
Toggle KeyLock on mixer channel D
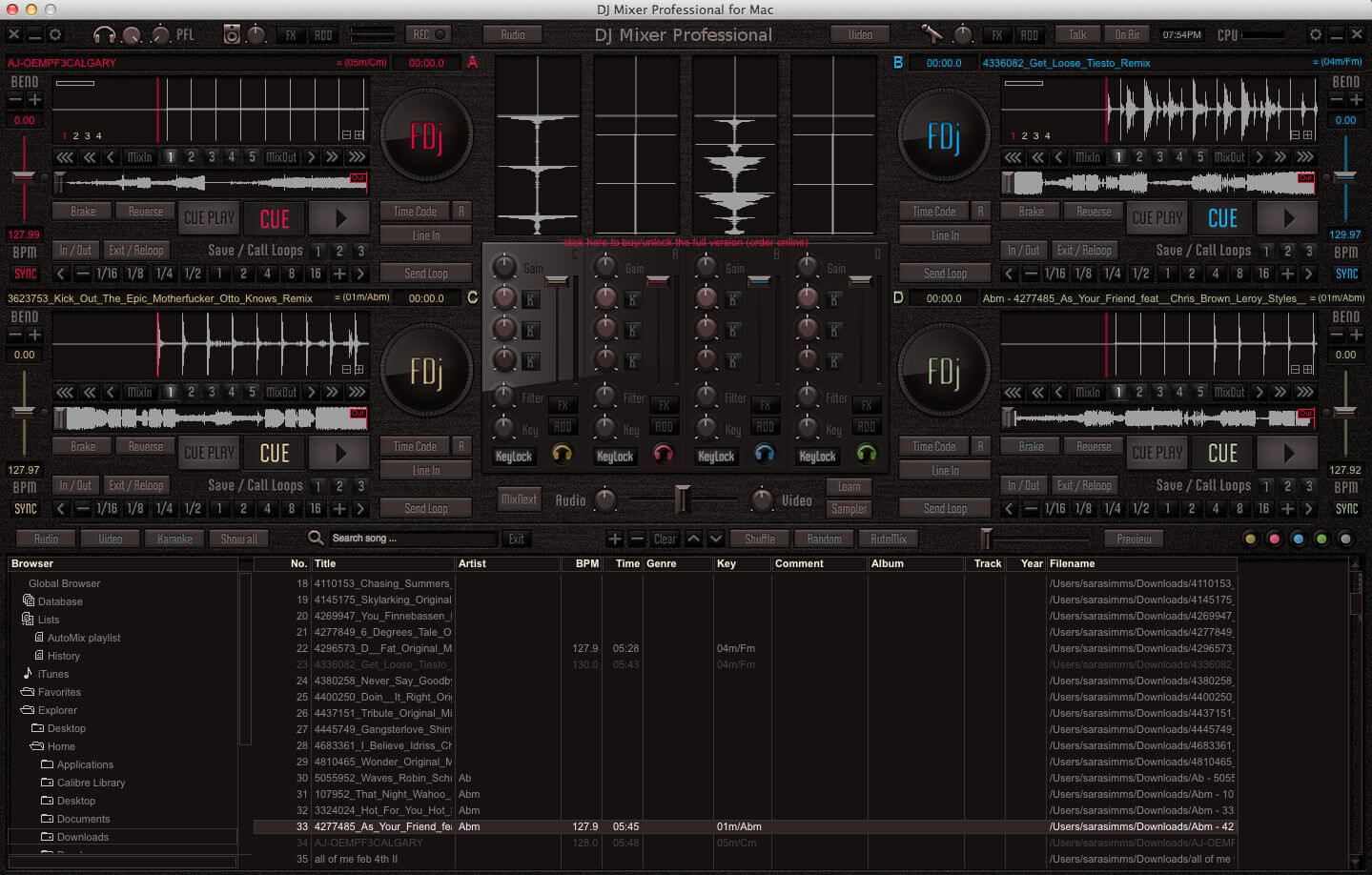(817, 457)
